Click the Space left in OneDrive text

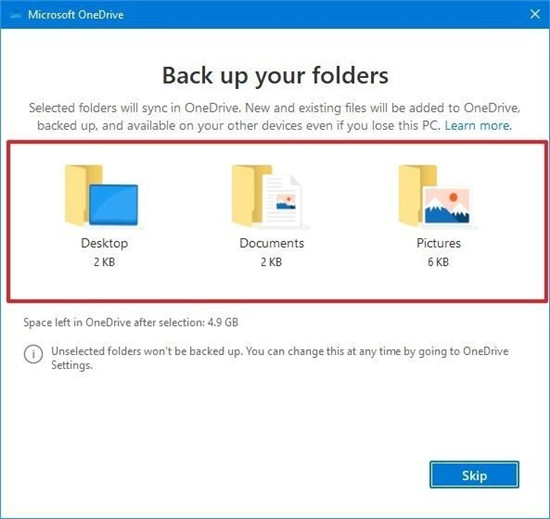[x=131, y=322]
